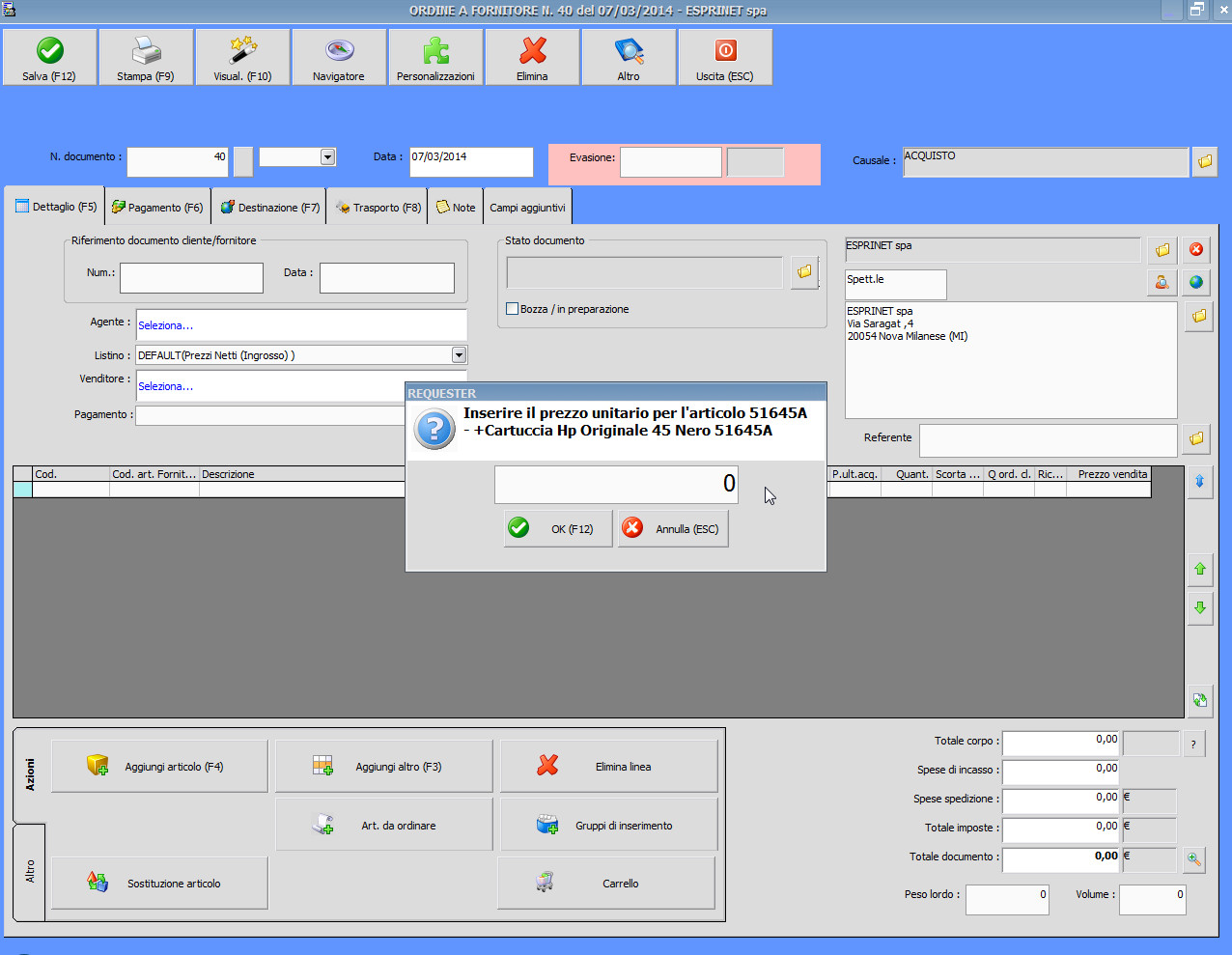Open the Altro toolbar menu
Screen dimensions: 1232x955
629,57
